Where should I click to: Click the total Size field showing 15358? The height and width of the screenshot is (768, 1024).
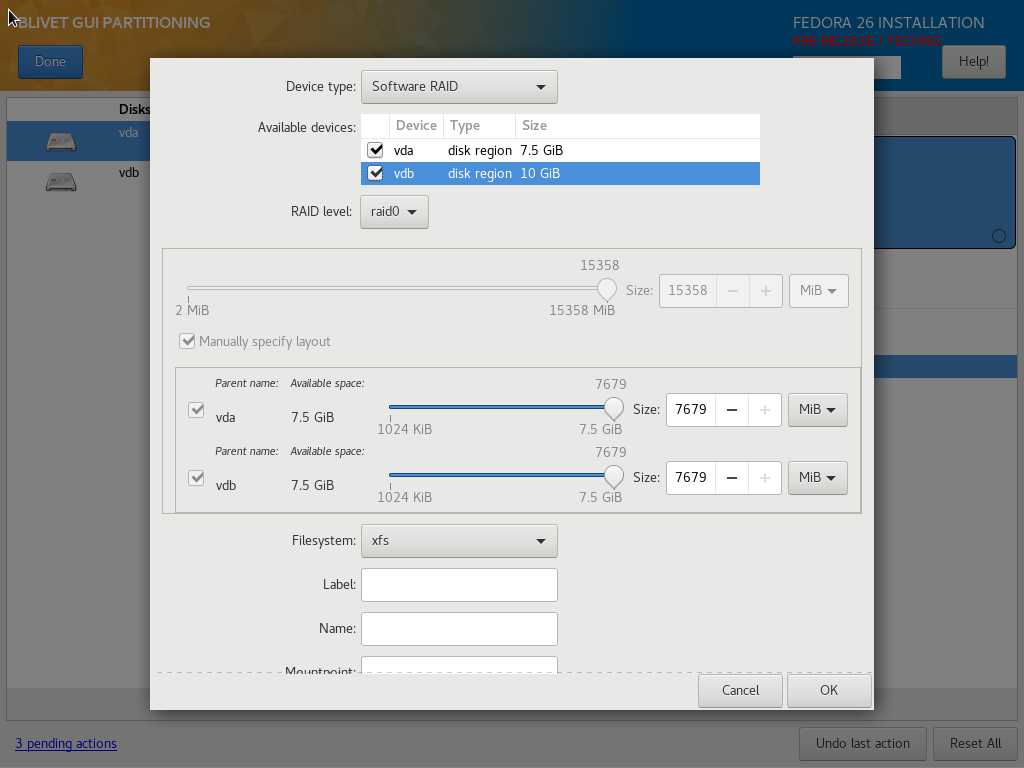[x=688, y=291]
